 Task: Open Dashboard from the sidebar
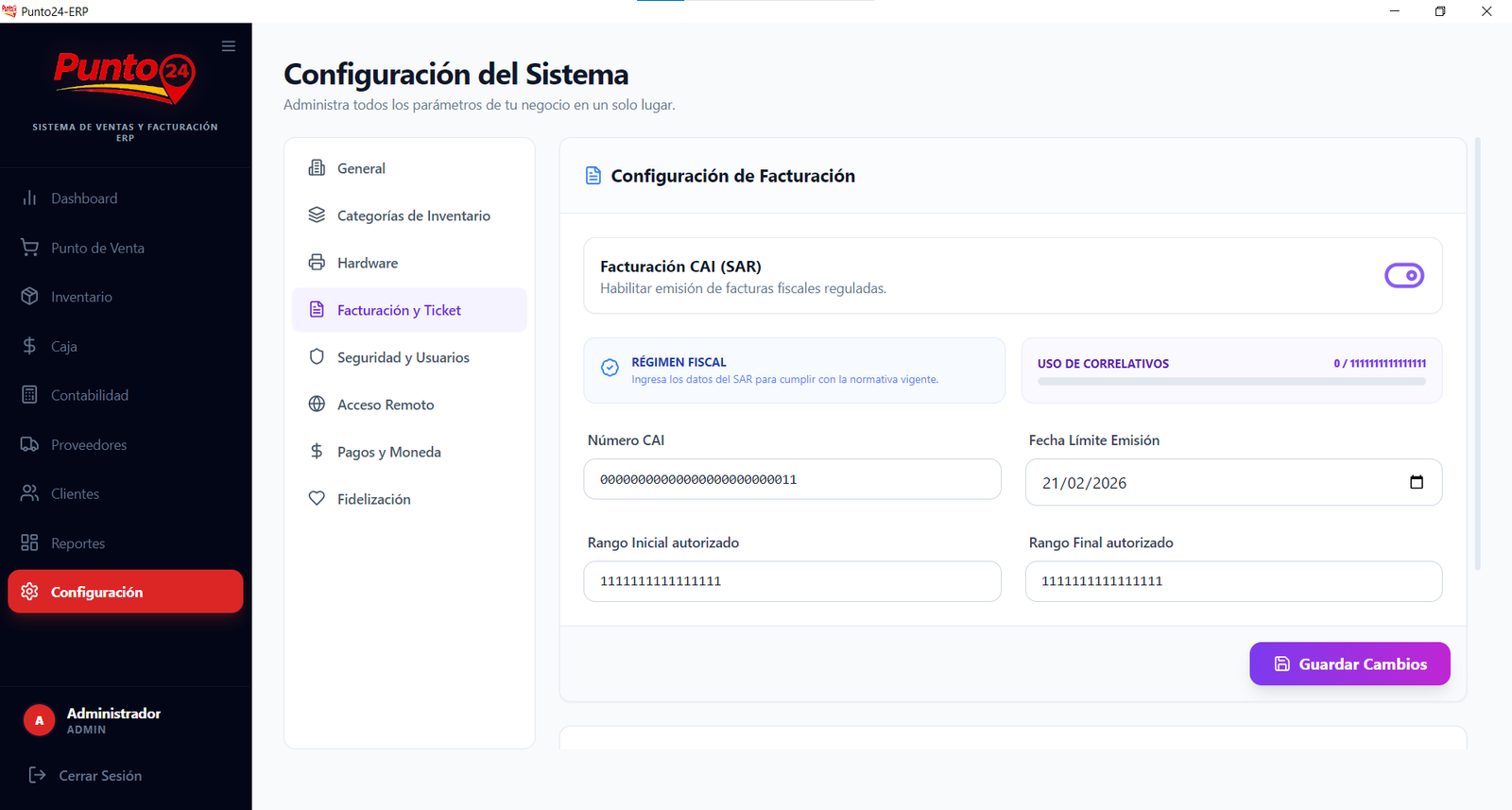(125, 198)
